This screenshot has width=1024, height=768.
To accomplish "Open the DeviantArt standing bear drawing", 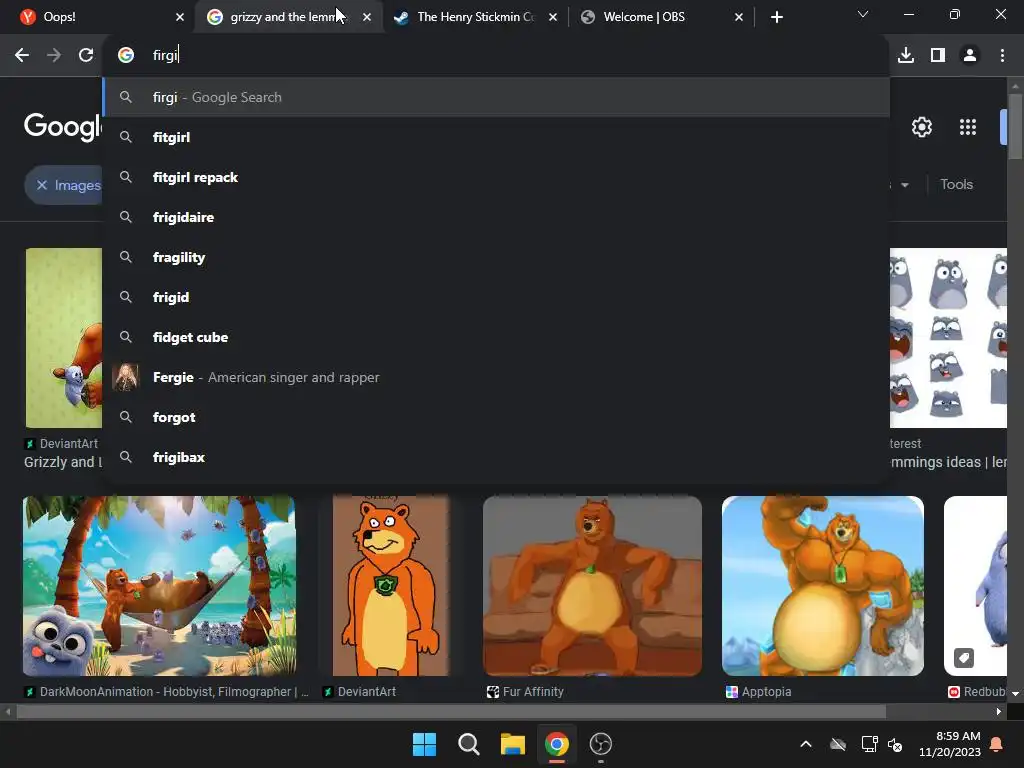I will (391, 586).
